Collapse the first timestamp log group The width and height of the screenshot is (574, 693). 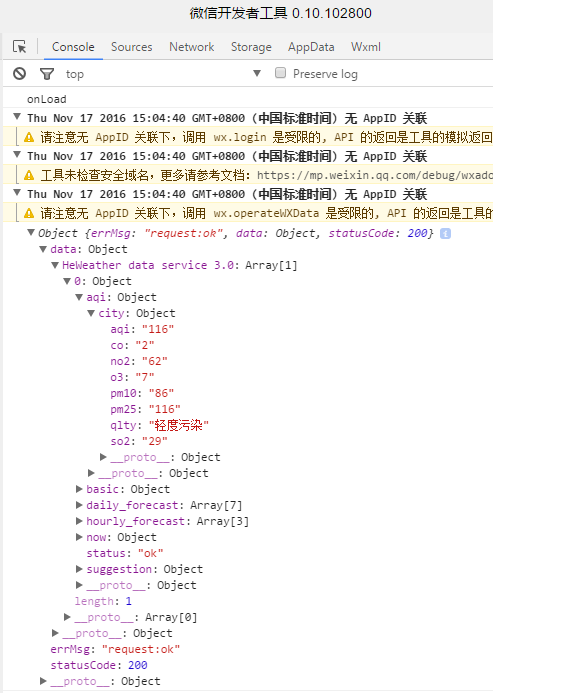(17, 117)
